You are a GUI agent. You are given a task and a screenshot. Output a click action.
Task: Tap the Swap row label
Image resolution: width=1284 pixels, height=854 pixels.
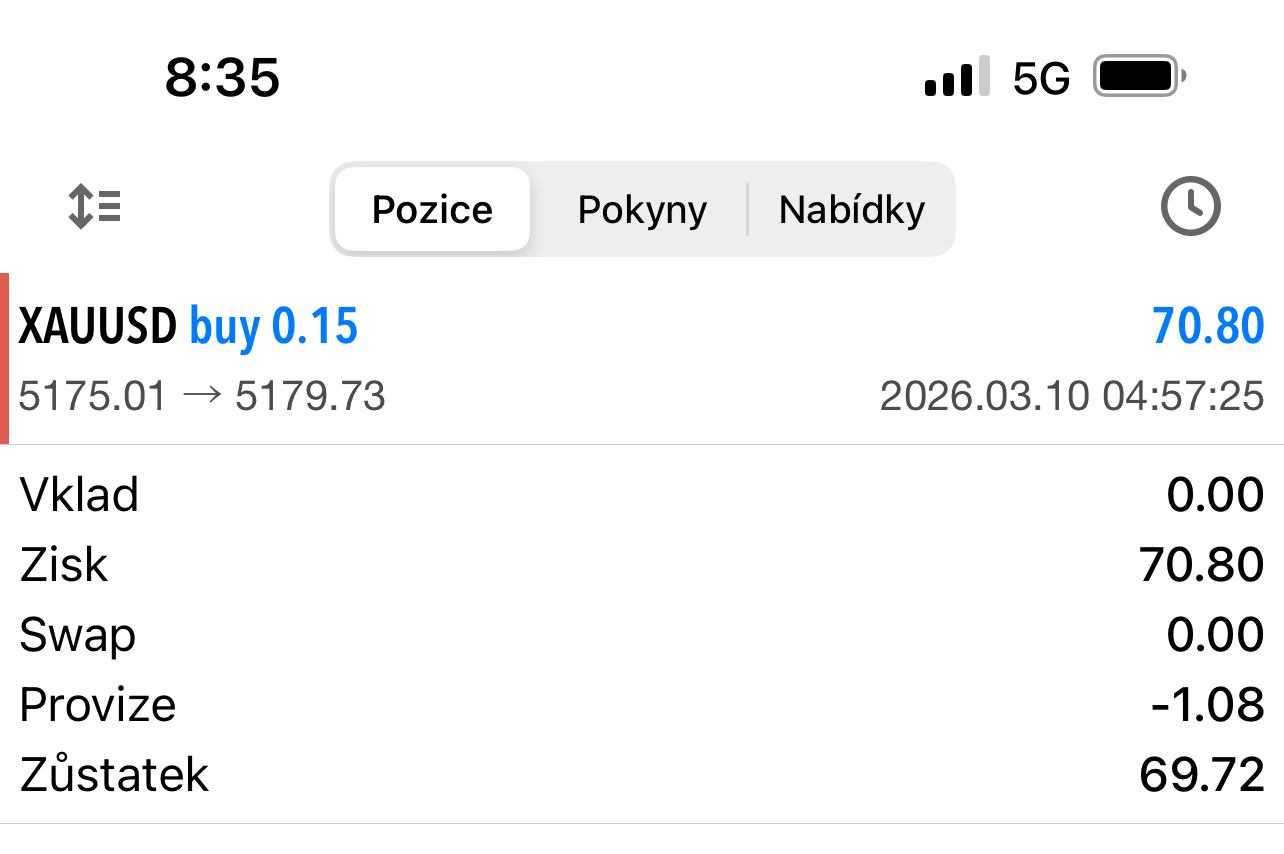tap(77, 635)
